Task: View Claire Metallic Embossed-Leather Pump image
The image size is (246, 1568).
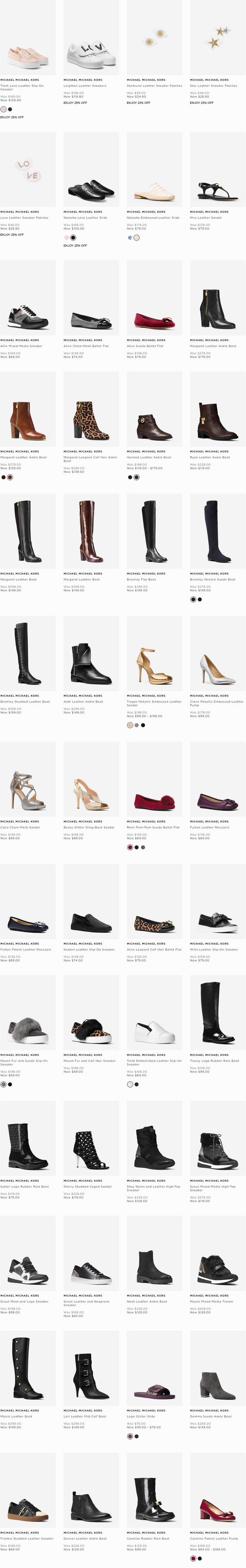Action: (x=218, y=654)
